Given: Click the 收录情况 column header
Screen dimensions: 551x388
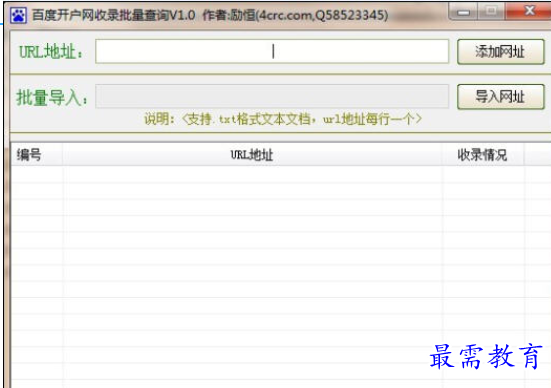Looking at the screenshot, I should [482, 154].
